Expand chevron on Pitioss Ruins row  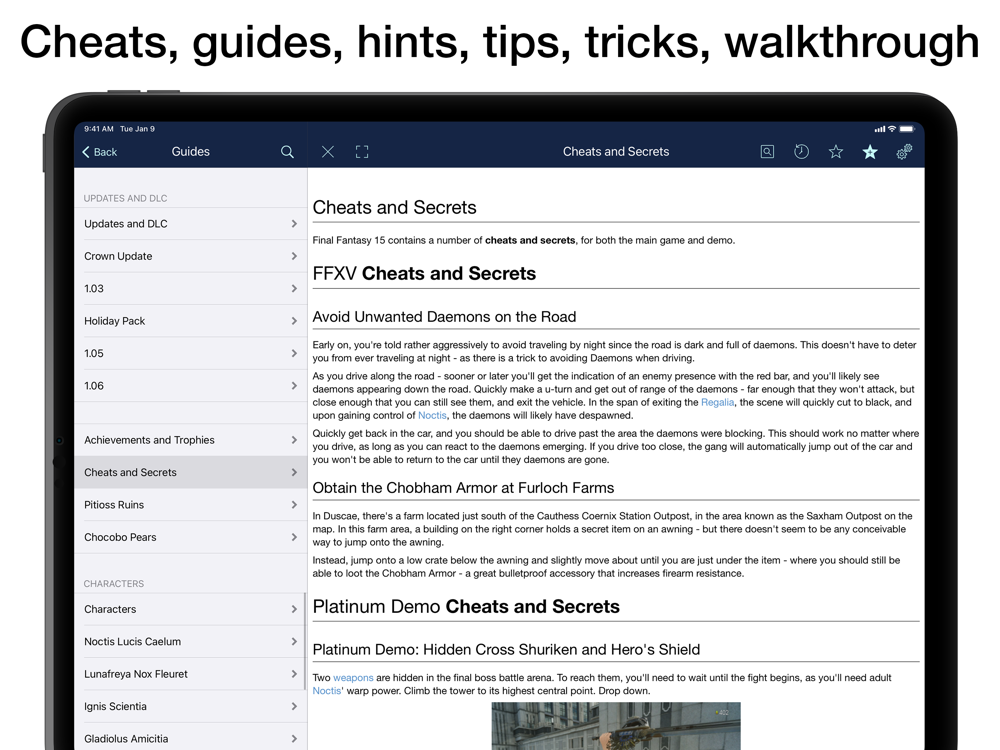tap(294, 505)
